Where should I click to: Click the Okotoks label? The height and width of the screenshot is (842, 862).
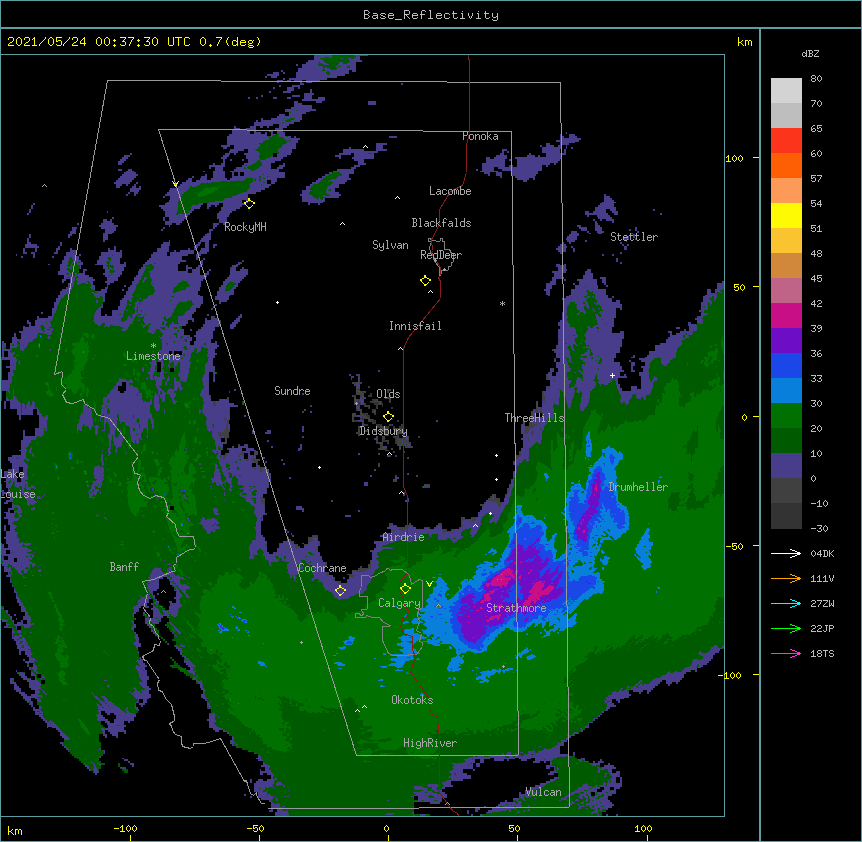tap(412, 700)
